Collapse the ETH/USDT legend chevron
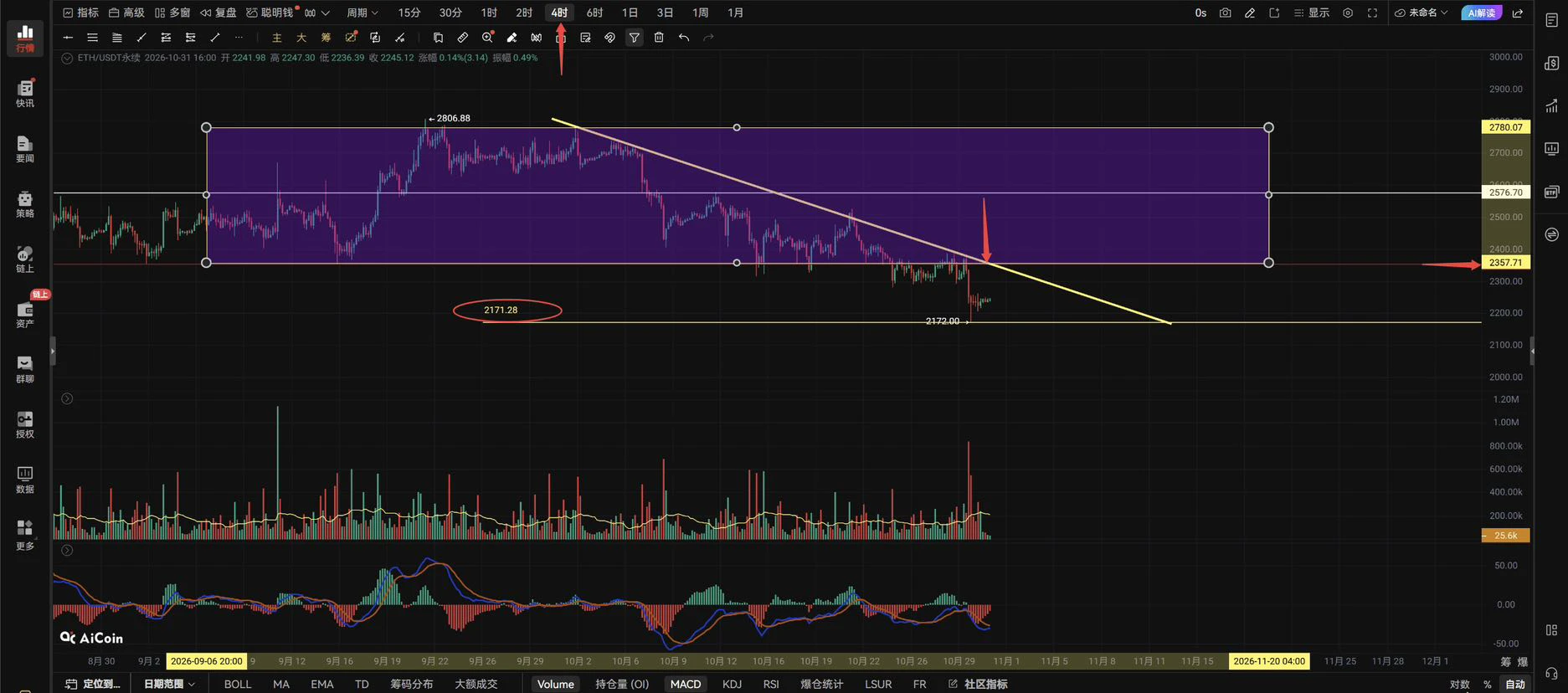 67,58
